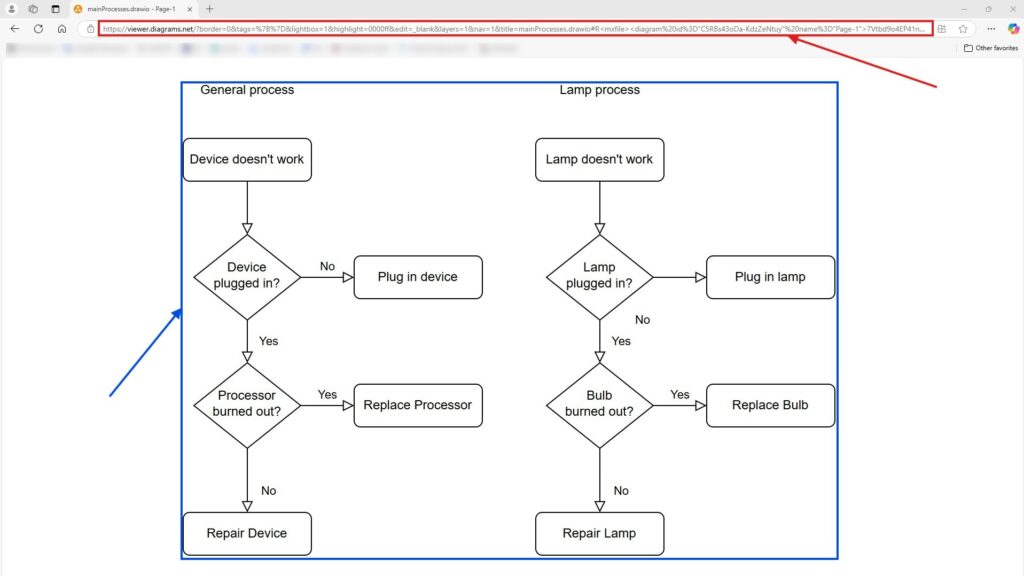1024x576 pixels.
Task: Select the 'Device plugged in?' decision diamond
Action: (247, 277)
